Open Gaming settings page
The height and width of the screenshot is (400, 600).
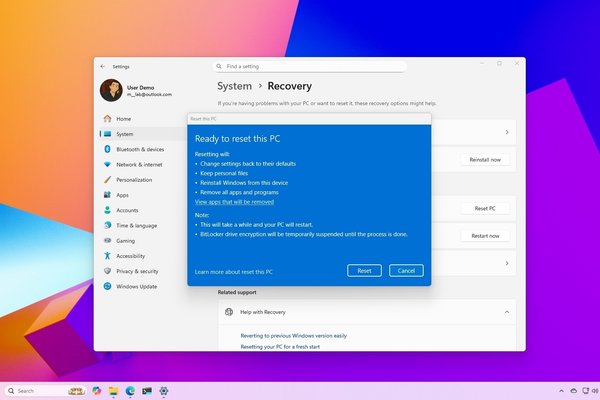tap(143, 241)
